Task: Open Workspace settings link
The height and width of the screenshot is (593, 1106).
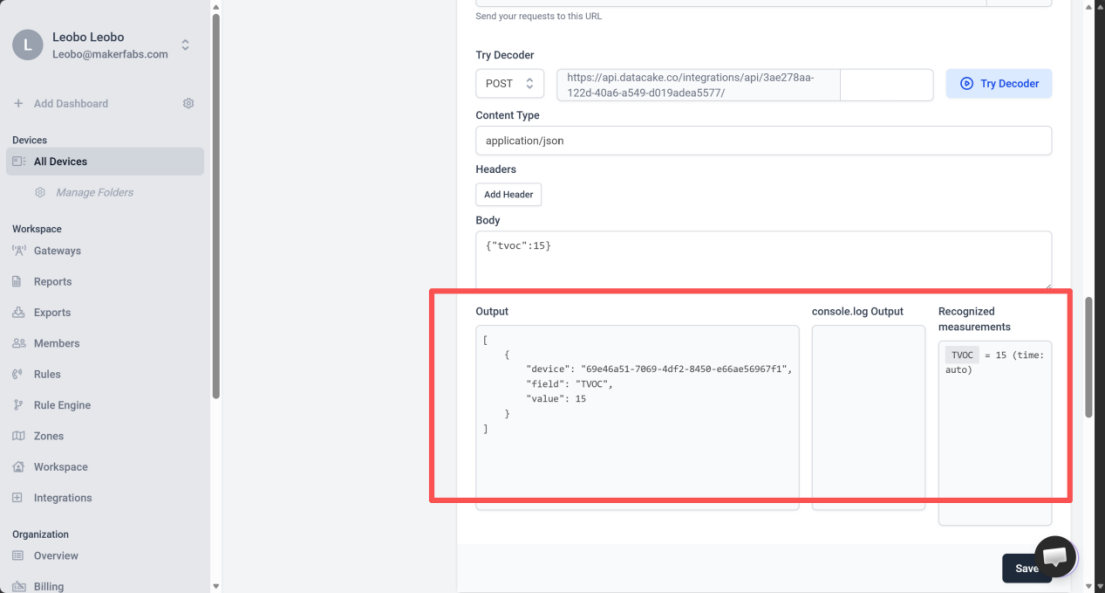Action: click(x=61, y=467)
